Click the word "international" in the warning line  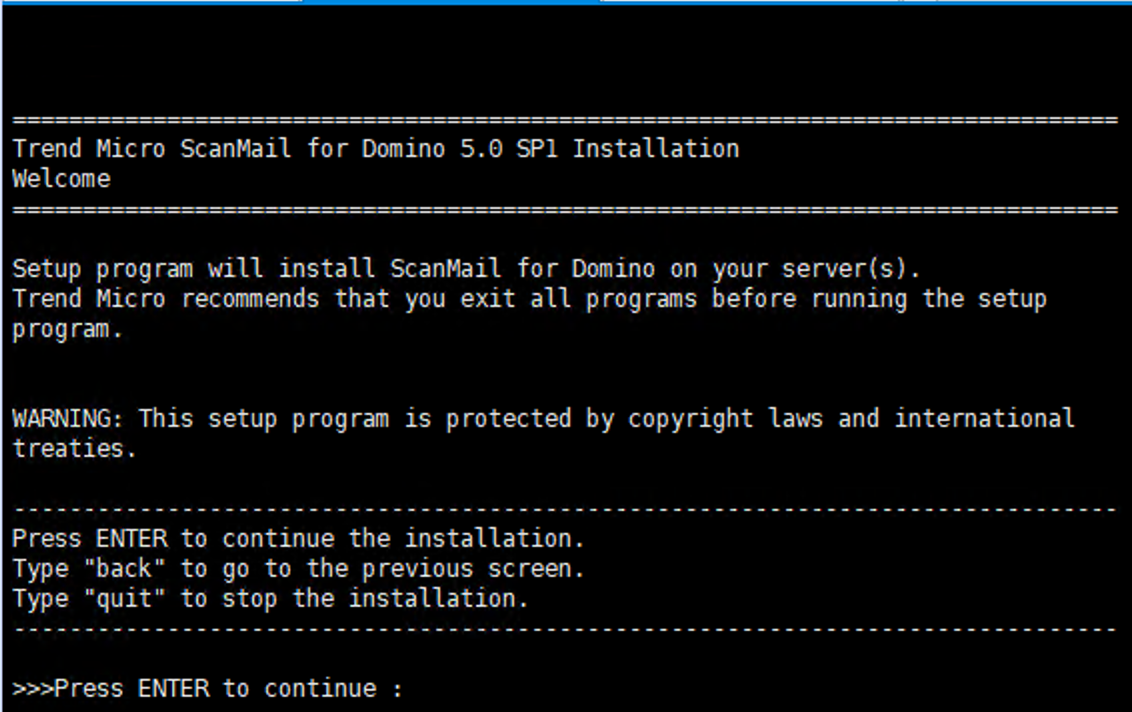(x=984, y=419)
